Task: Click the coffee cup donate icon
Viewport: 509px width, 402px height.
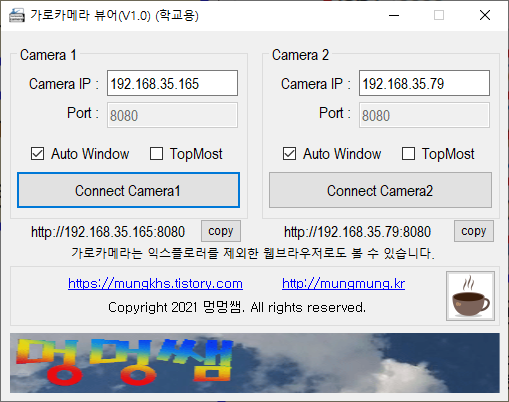Action: (x=470, y=296)
